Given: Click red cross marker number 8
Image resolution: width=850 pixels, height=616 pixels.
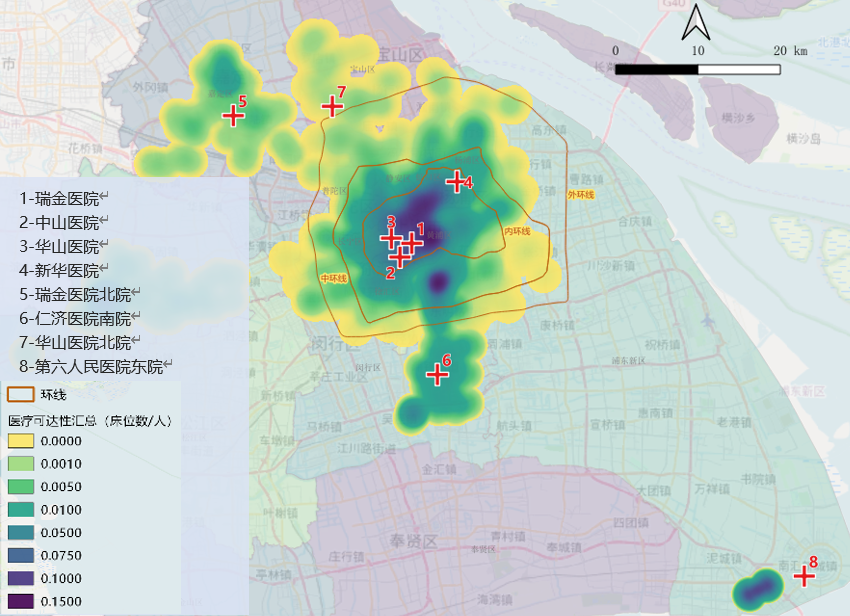Looking at the screenshot, I should point(804,576).
